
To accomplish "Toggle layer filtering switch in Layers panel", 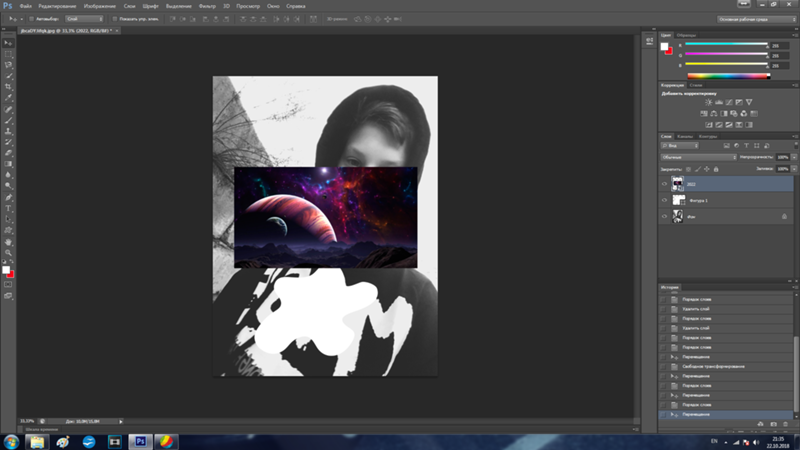I will coord(795,146).
